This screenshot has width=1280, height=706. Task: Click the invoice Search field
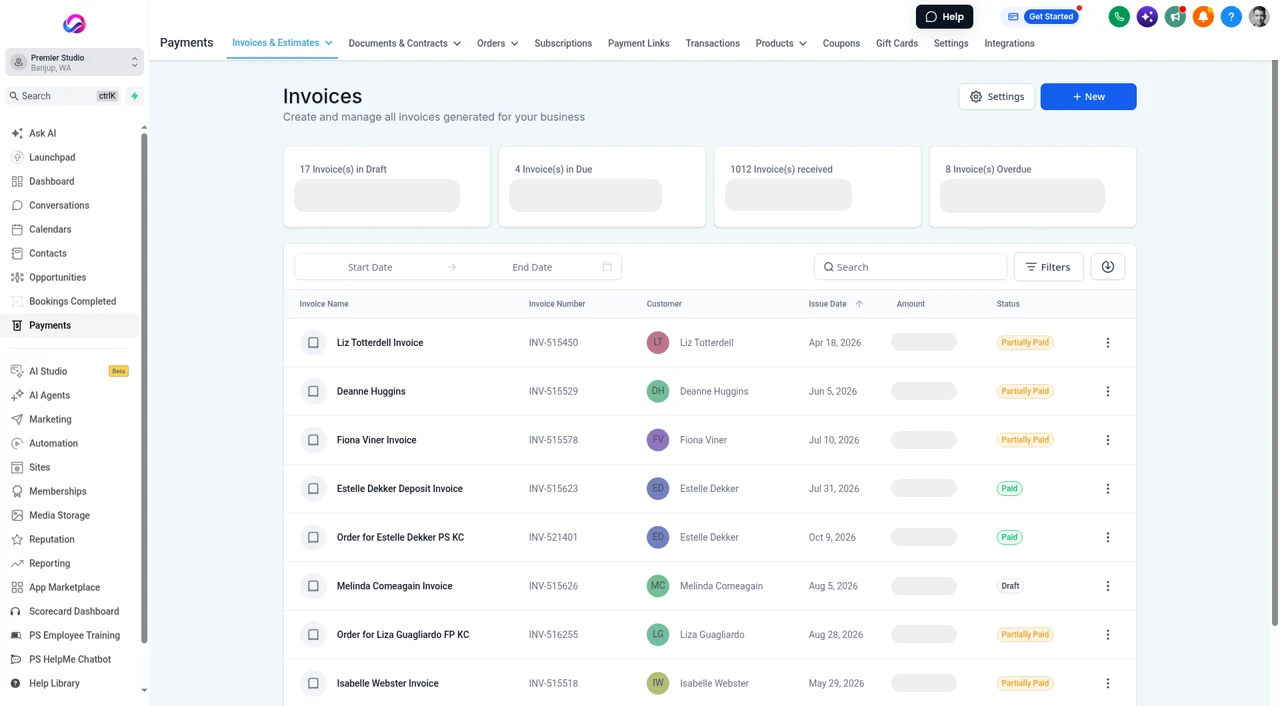[x=910, y=267]
